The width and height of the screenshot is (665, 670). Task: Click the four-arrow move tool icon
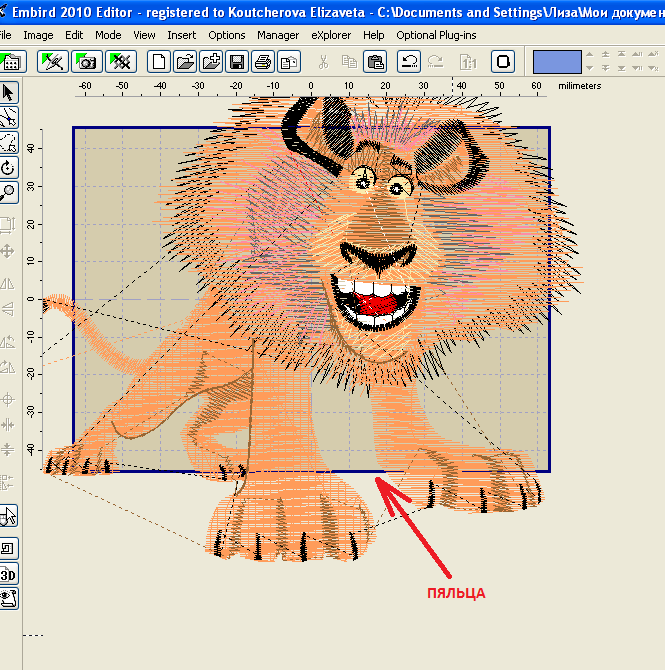click(x=7, y=251)
